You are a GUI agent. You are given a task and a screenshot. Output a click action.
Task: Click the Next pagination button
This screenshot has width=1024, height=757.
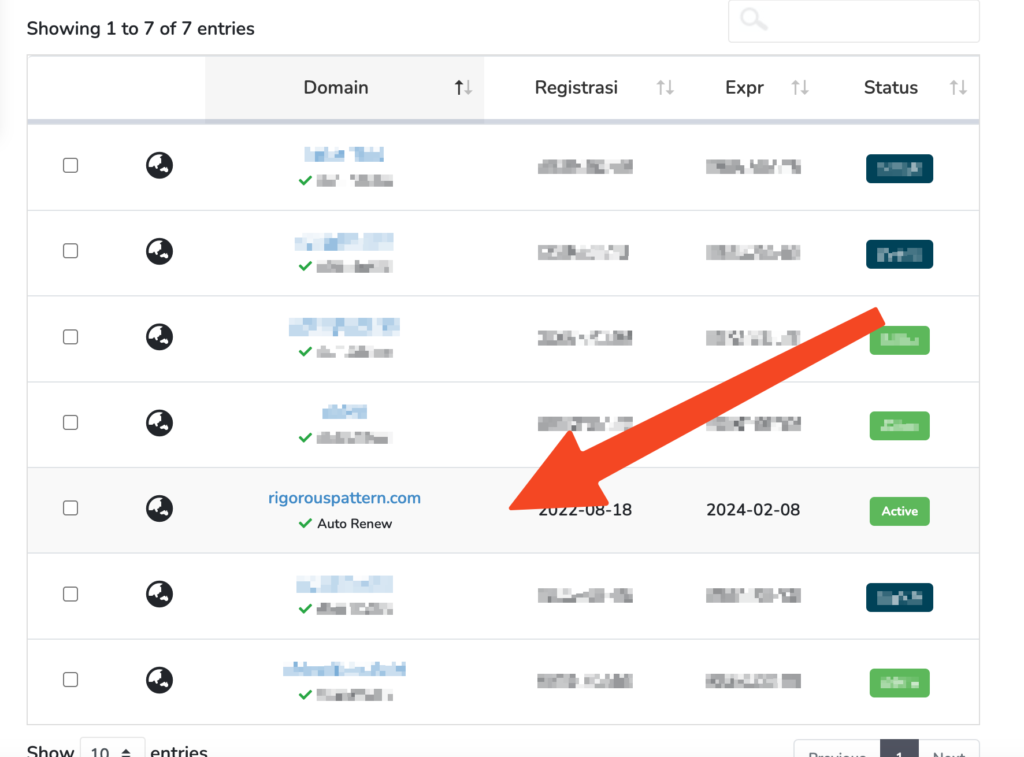point(949,753)
